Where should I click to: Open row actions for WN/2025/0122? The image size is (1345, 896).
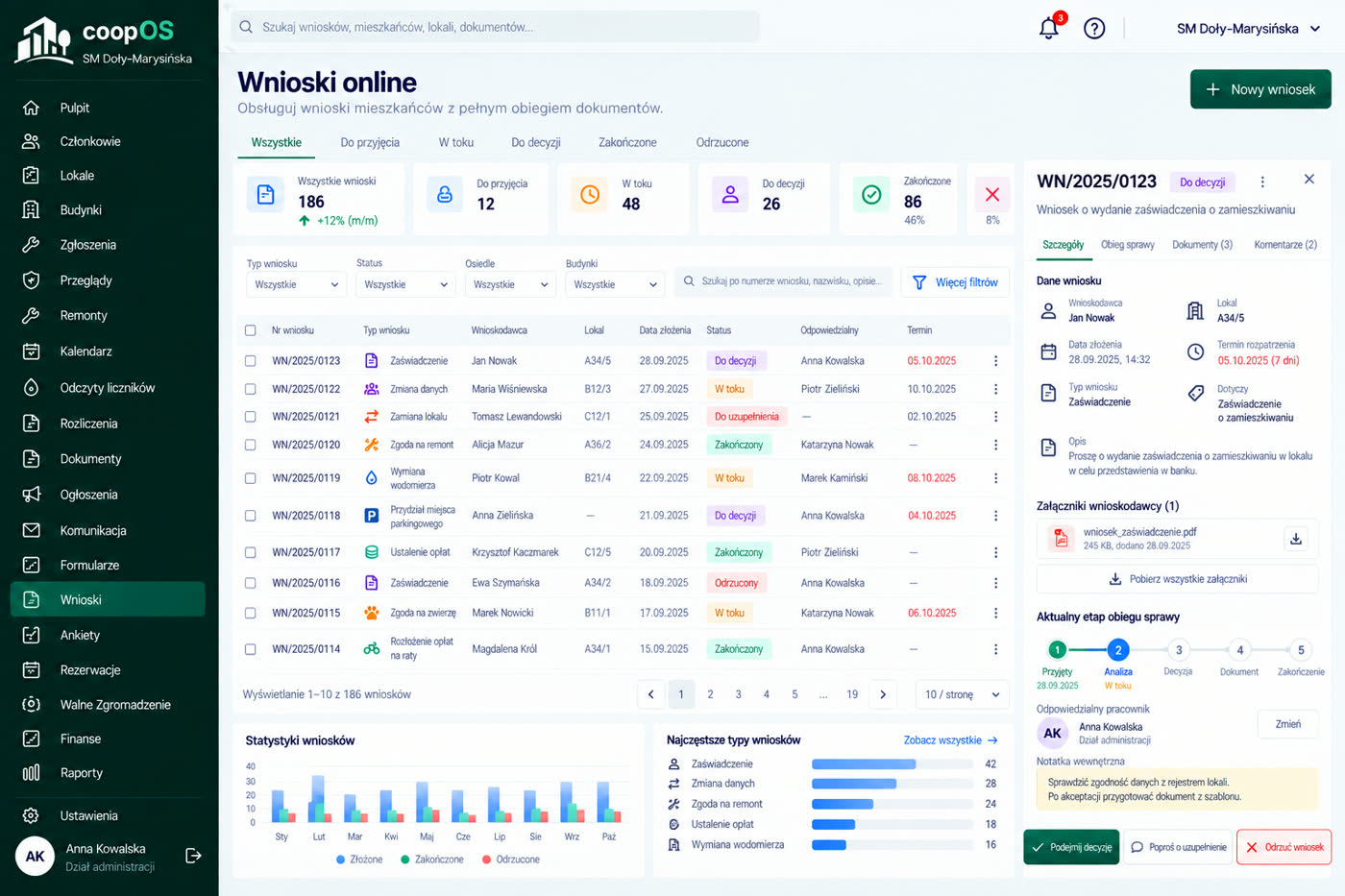point(995,389)
